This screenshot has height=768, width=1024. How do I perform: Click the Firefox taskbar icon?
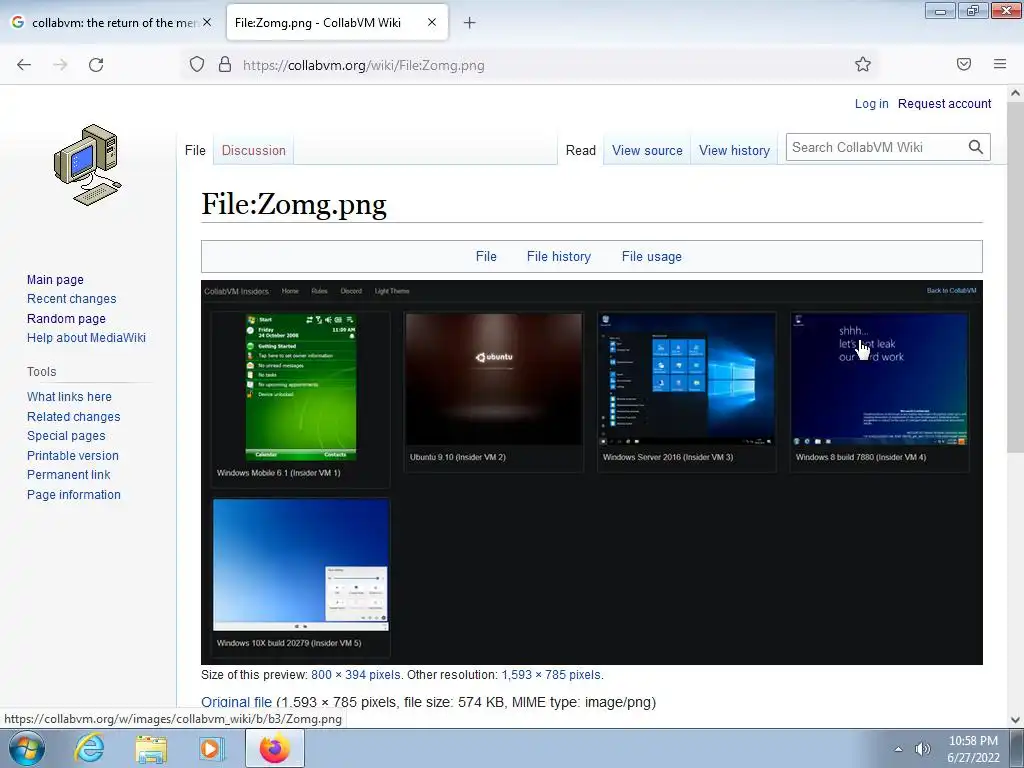275,748
